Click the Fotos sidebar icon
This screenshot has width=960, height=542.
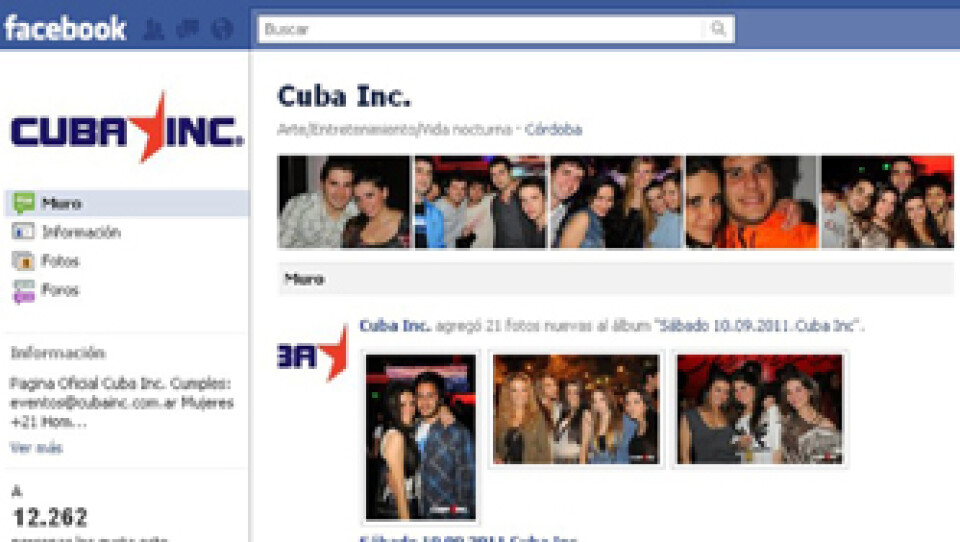23,261
